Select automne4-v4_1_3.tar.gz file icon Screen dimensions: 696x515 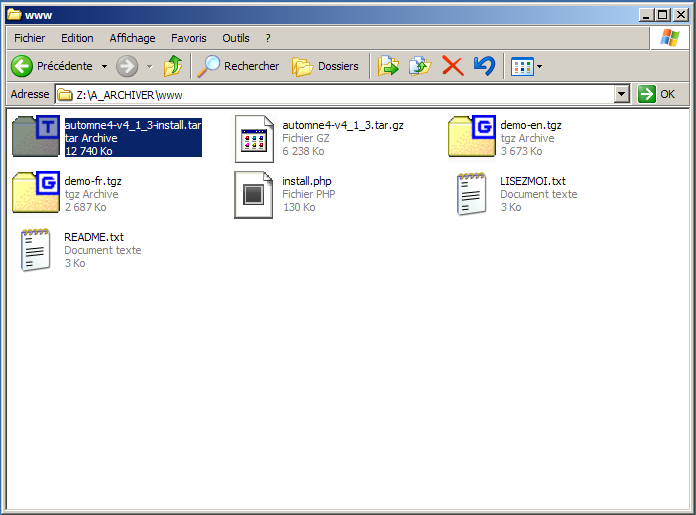pos(254,139)
